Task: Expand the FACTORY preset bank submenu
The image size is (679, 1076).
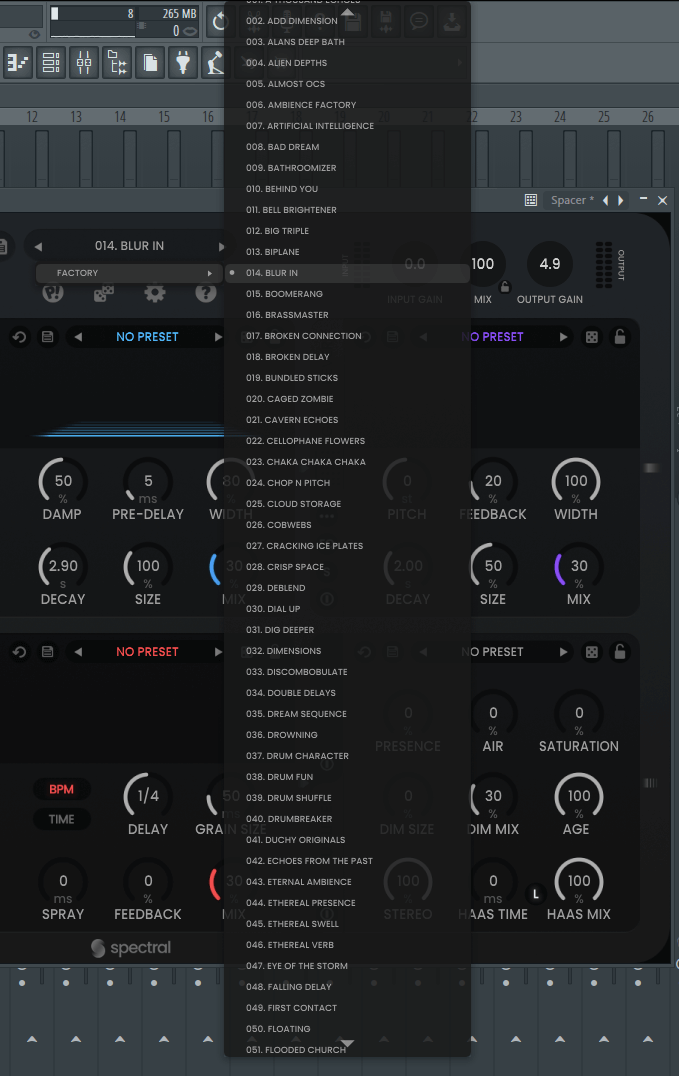Action: point(129,273)
